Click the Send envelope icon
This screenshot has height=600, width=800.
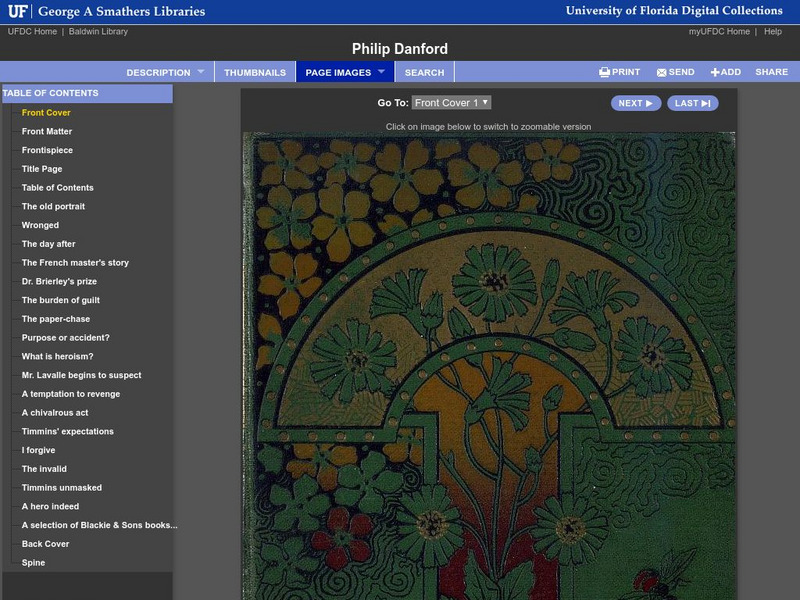tap(661, 73)
